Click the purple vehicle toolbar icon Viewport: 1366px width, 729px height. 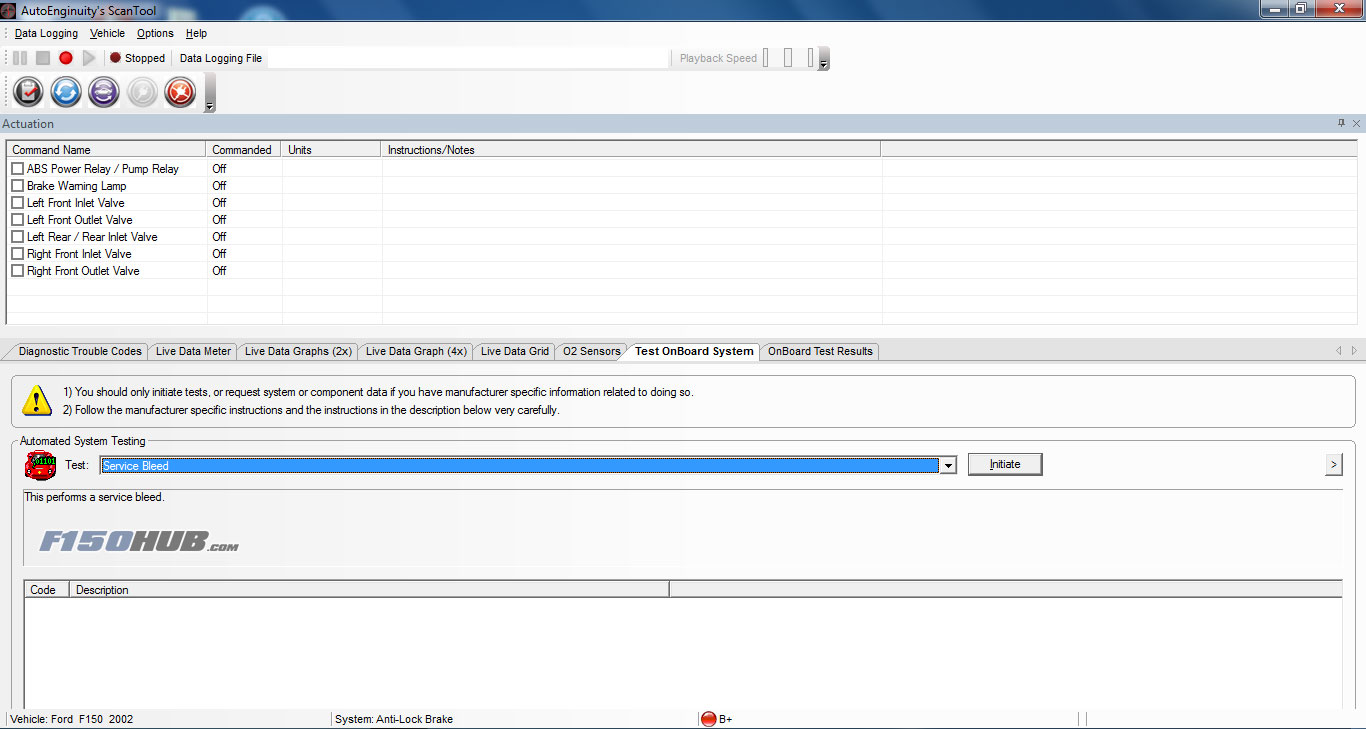click(x=104, y=92)
